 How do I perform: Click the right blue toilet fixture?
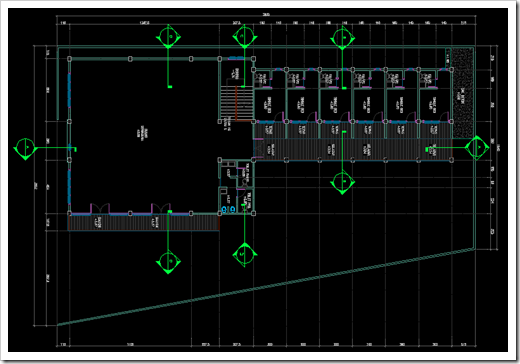point(233,209)
